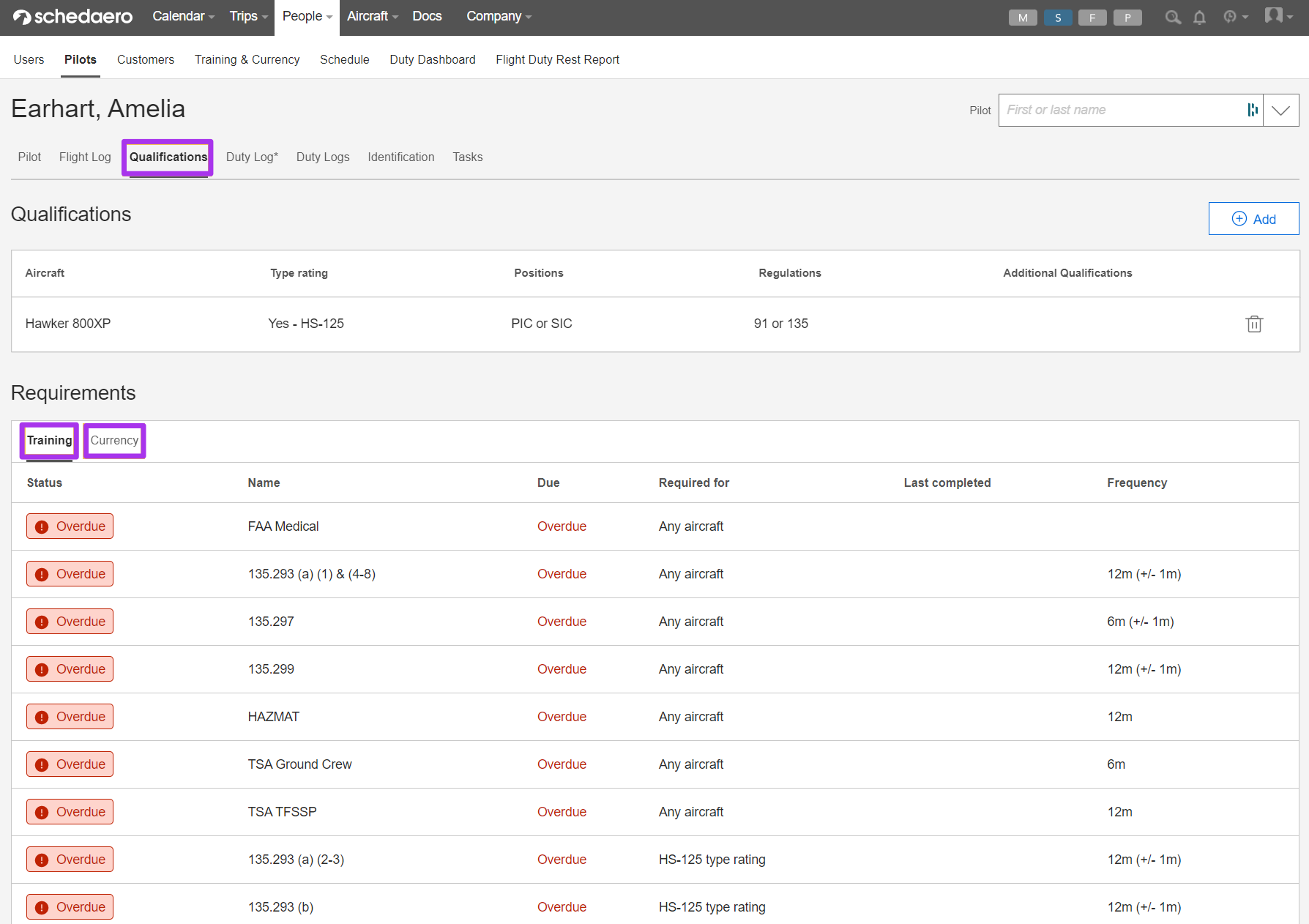
Task: Click 'HS-125 type rating' in 135.293 (b) row
Action: pyautogui.click(x=712, y=907)
